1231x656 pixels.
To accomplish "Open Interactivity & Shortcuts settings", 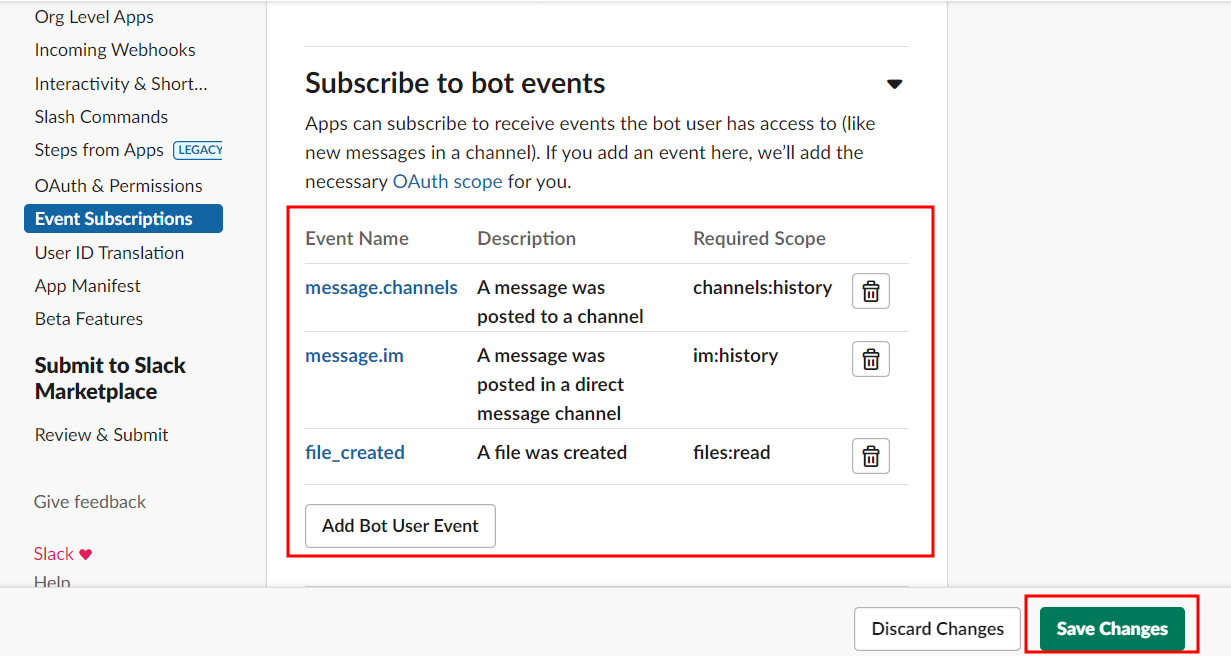I will [x=120, y=83].
